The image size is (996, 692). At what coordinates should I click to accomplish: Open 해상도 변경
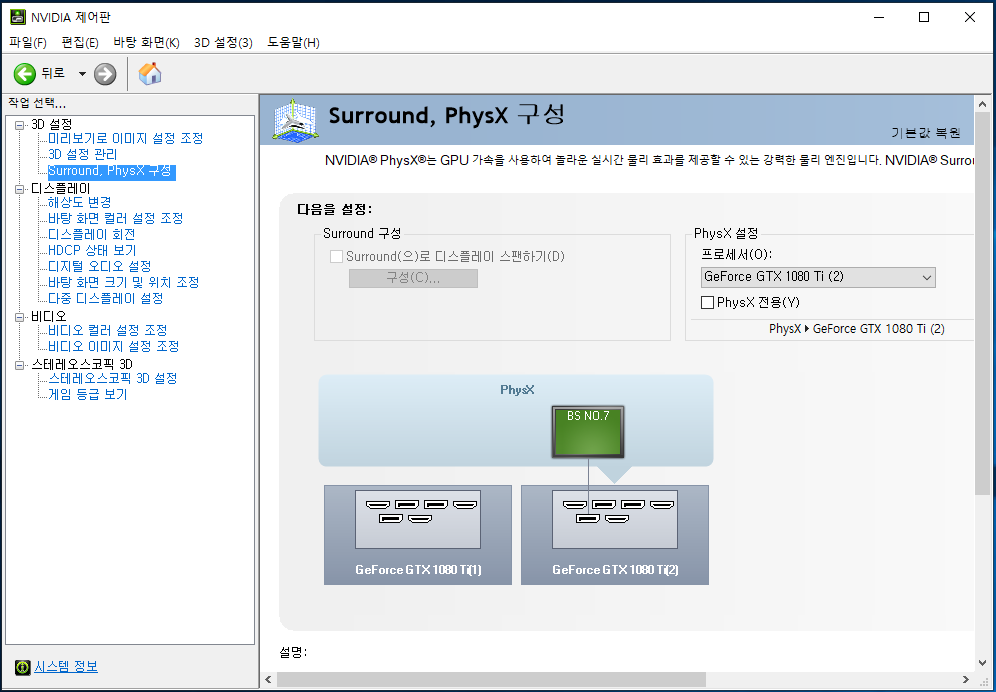(79, 202)
